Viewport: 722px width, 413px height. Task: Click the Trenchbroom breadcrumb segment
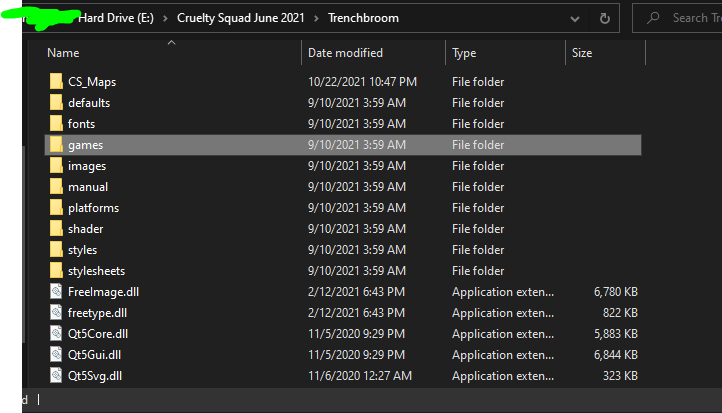tap(364, 18)
